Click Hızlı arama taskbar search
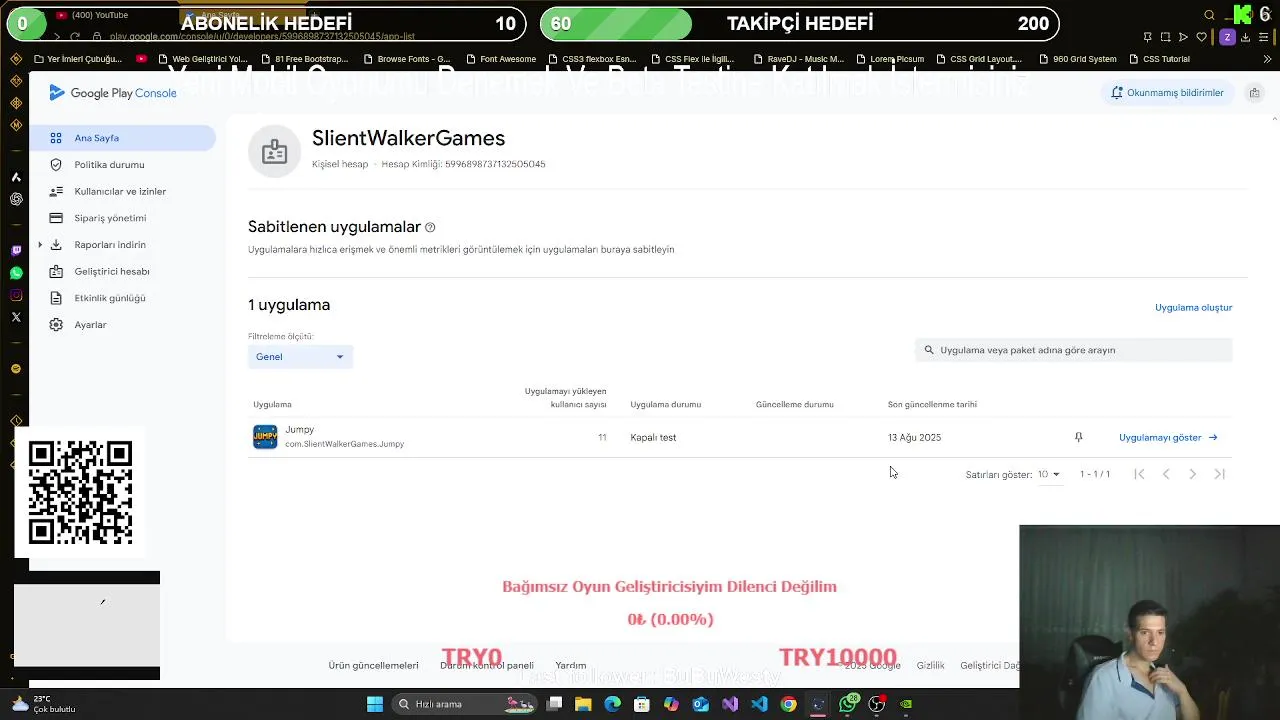 click(465, 704)
